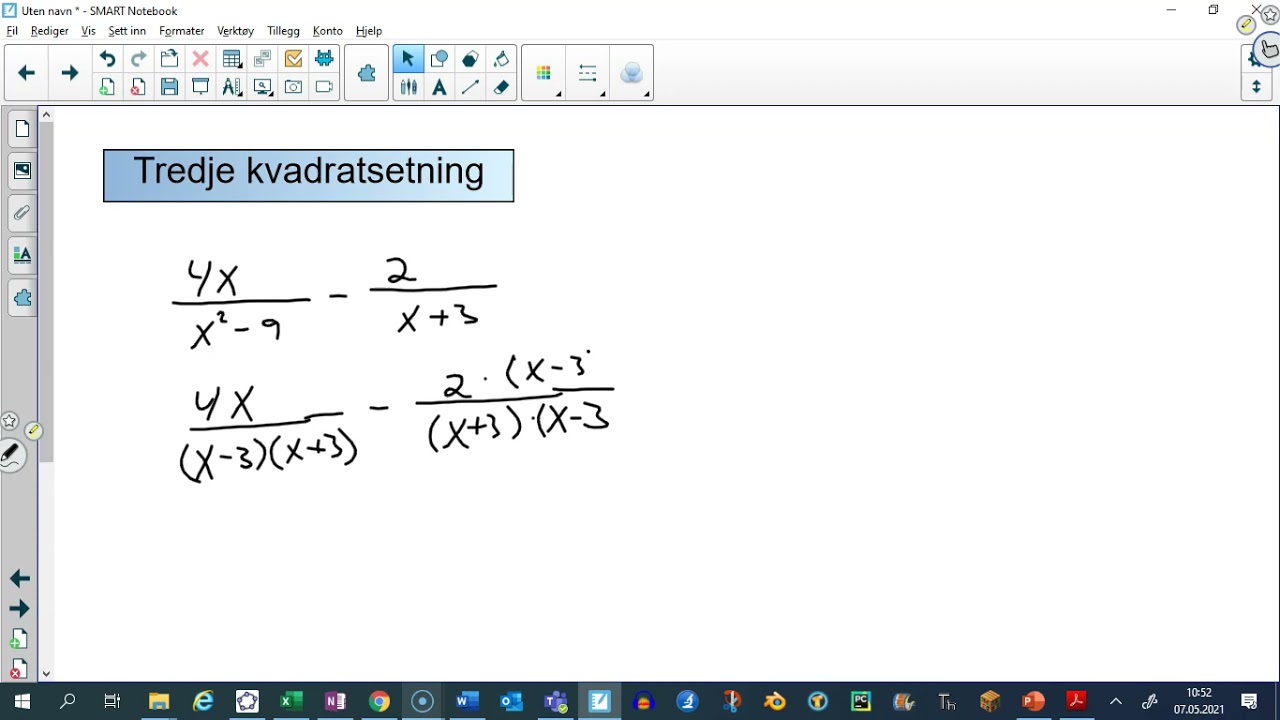Click the Open file icon
This screenshot has height=720, width=1280.
[x=169, y=59]
